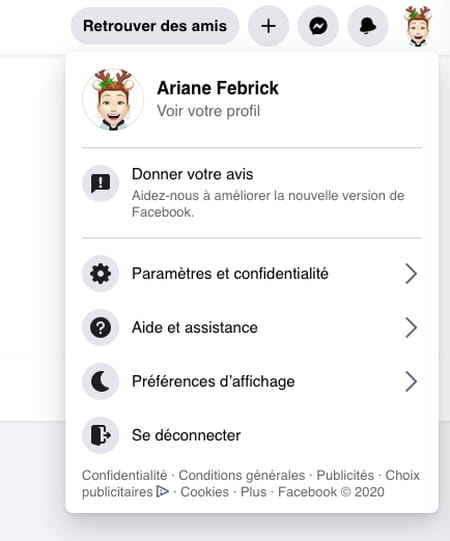Image resolution: width=450 pixels, height=541 pixels.
Task: Click the plus create button
Action: click(x=268, y=26)
